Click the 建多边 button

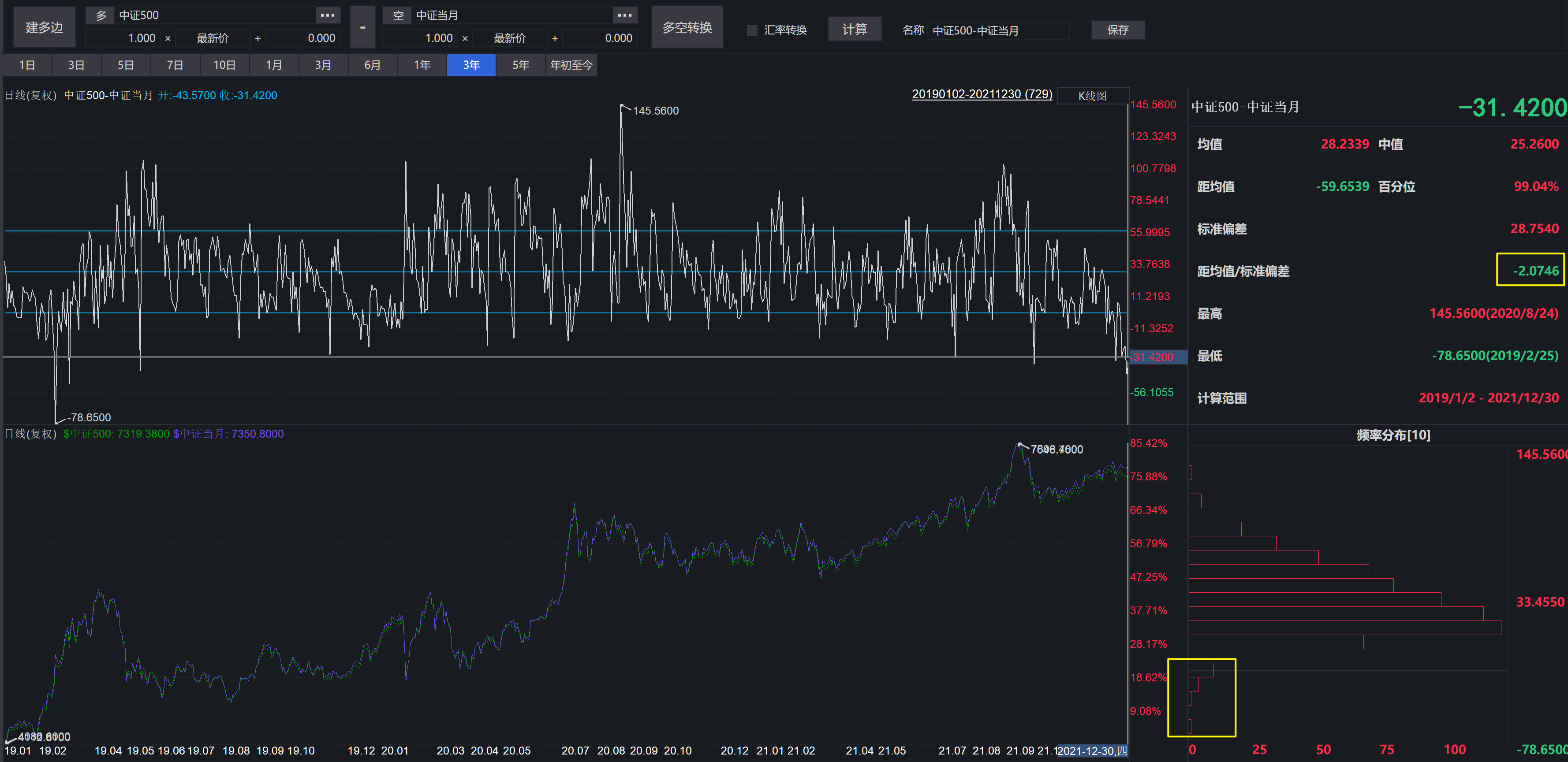(x=44, y=27)
